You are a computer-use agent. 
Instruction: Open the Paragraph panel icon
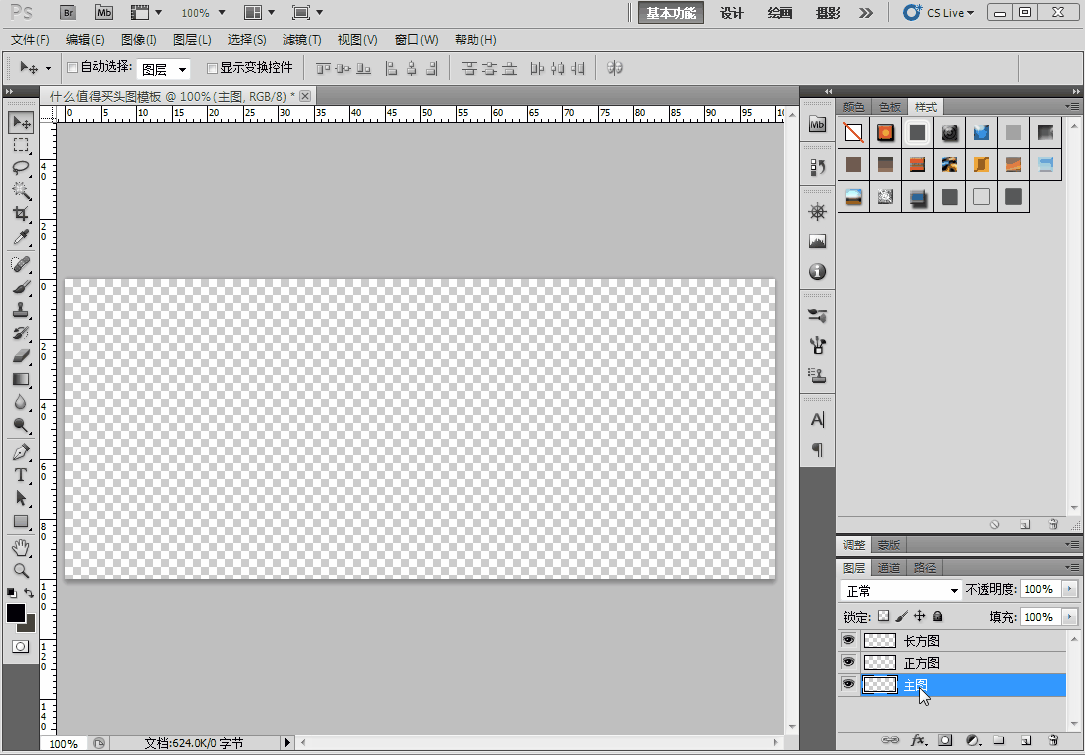point(817,450)
